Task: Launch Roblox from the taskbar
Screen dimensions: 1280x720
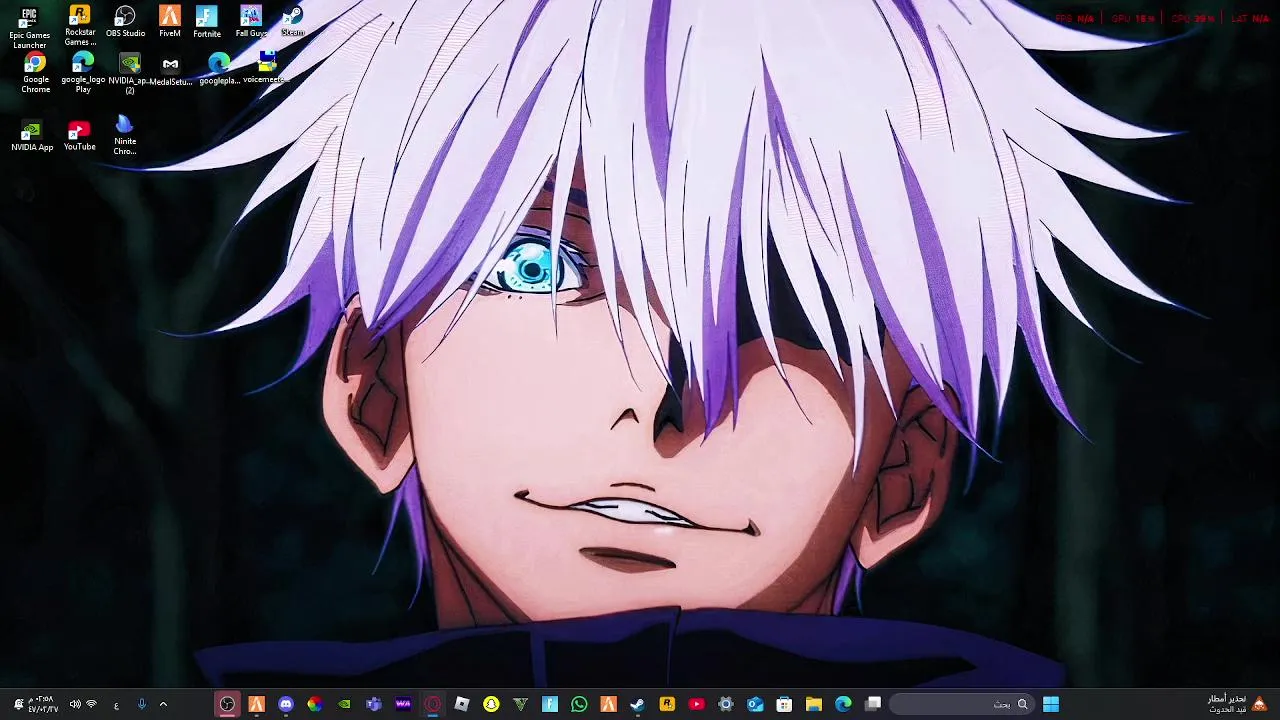Action: (461, 704)
